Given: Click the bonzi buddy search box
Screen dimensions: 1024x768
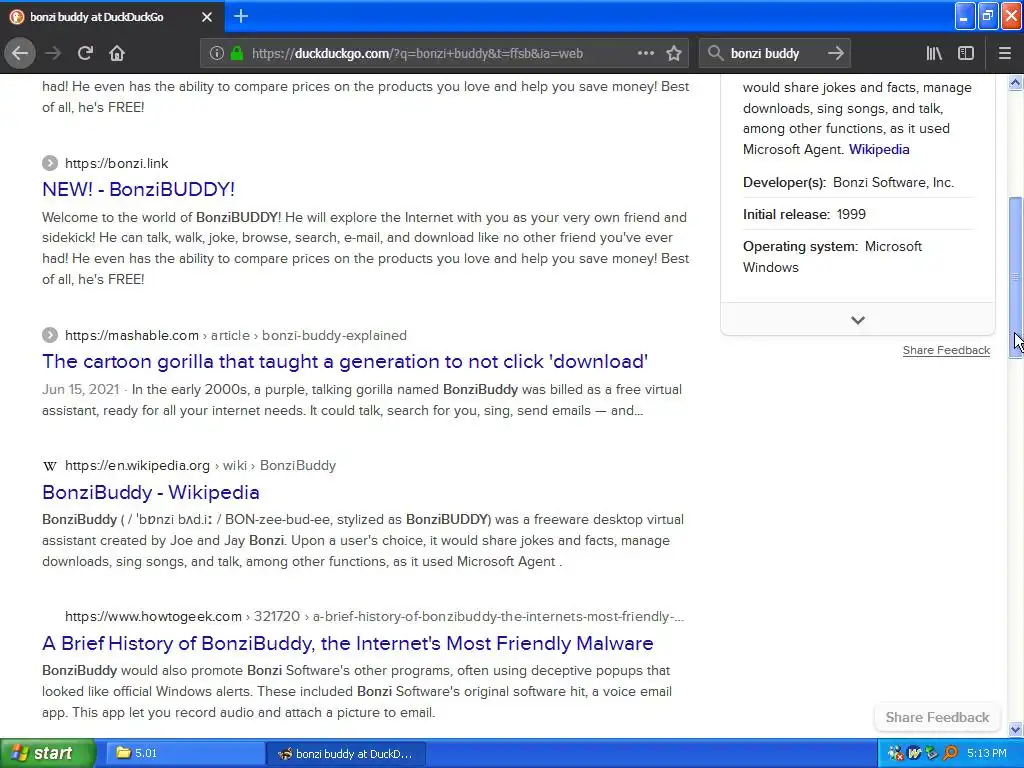Looking at the screenshot, I should coord(775,54).
